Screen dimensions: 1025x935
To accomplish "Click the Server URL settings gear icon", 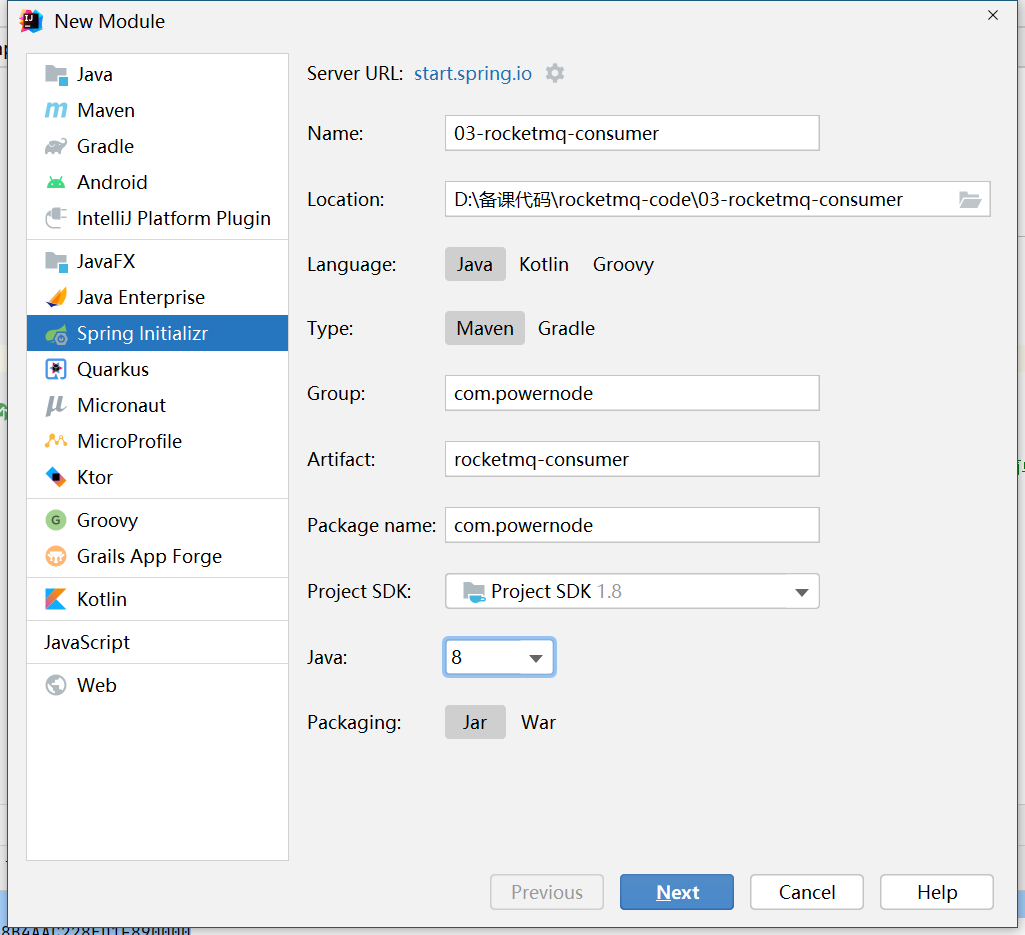I will click(555, 73).
